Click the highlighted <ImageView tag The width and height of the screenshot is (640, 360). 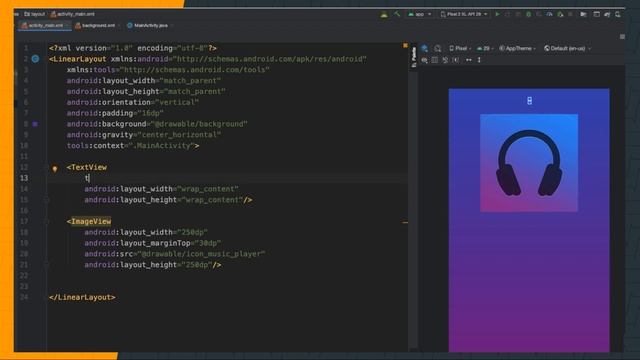tap(89, 221)
